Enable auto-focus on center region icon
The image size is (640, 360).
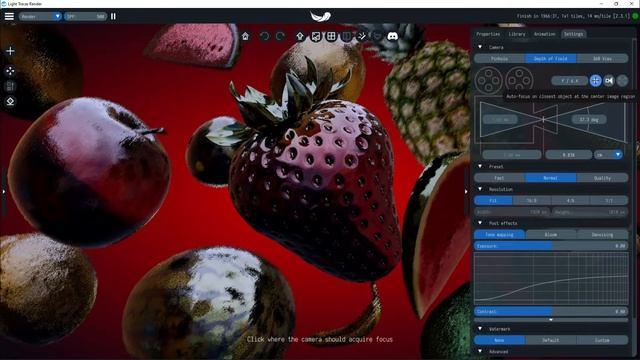click(596, 81)
